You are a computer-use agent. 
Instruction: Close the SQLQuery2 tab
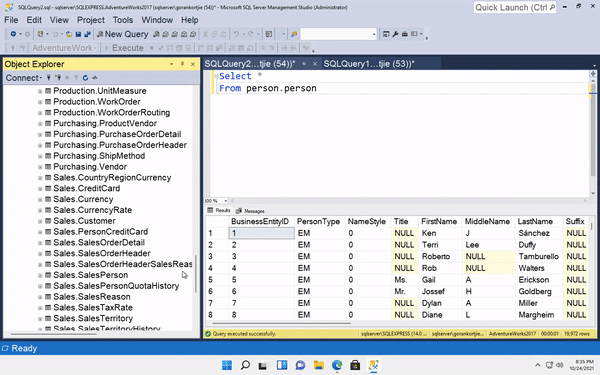tap(315, 64)
